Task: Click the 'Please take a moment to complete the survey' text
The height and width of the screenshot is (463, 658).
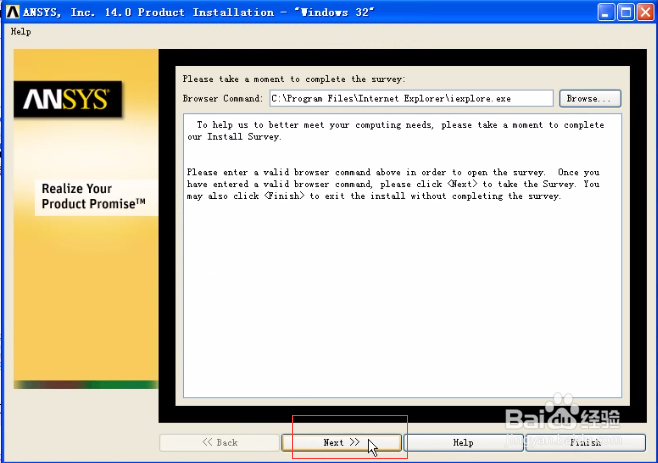Action: [x=294, y=79]
